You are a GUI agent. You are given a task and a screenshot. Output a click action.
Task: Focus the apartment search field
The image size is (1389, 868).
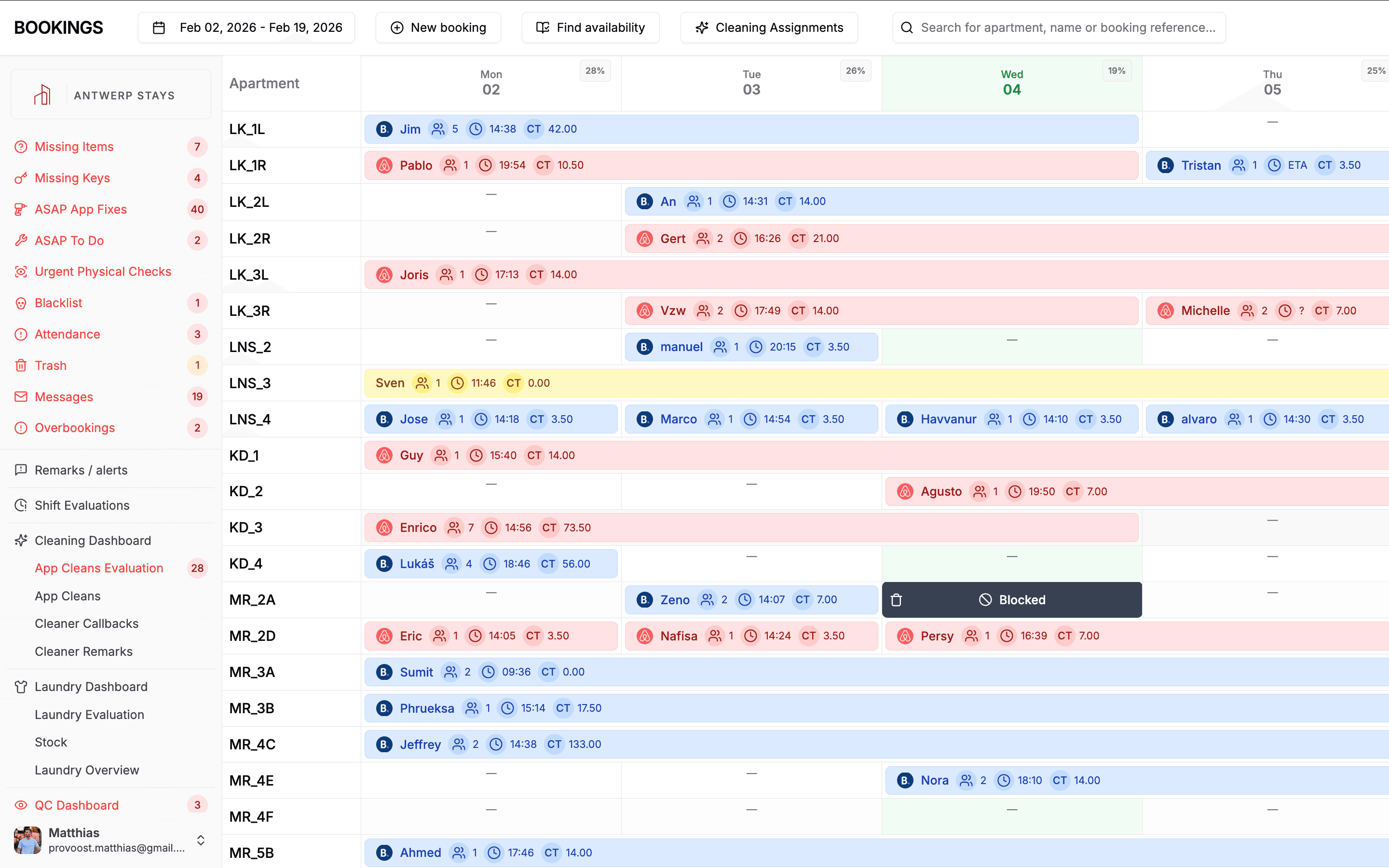(1068, 27)
